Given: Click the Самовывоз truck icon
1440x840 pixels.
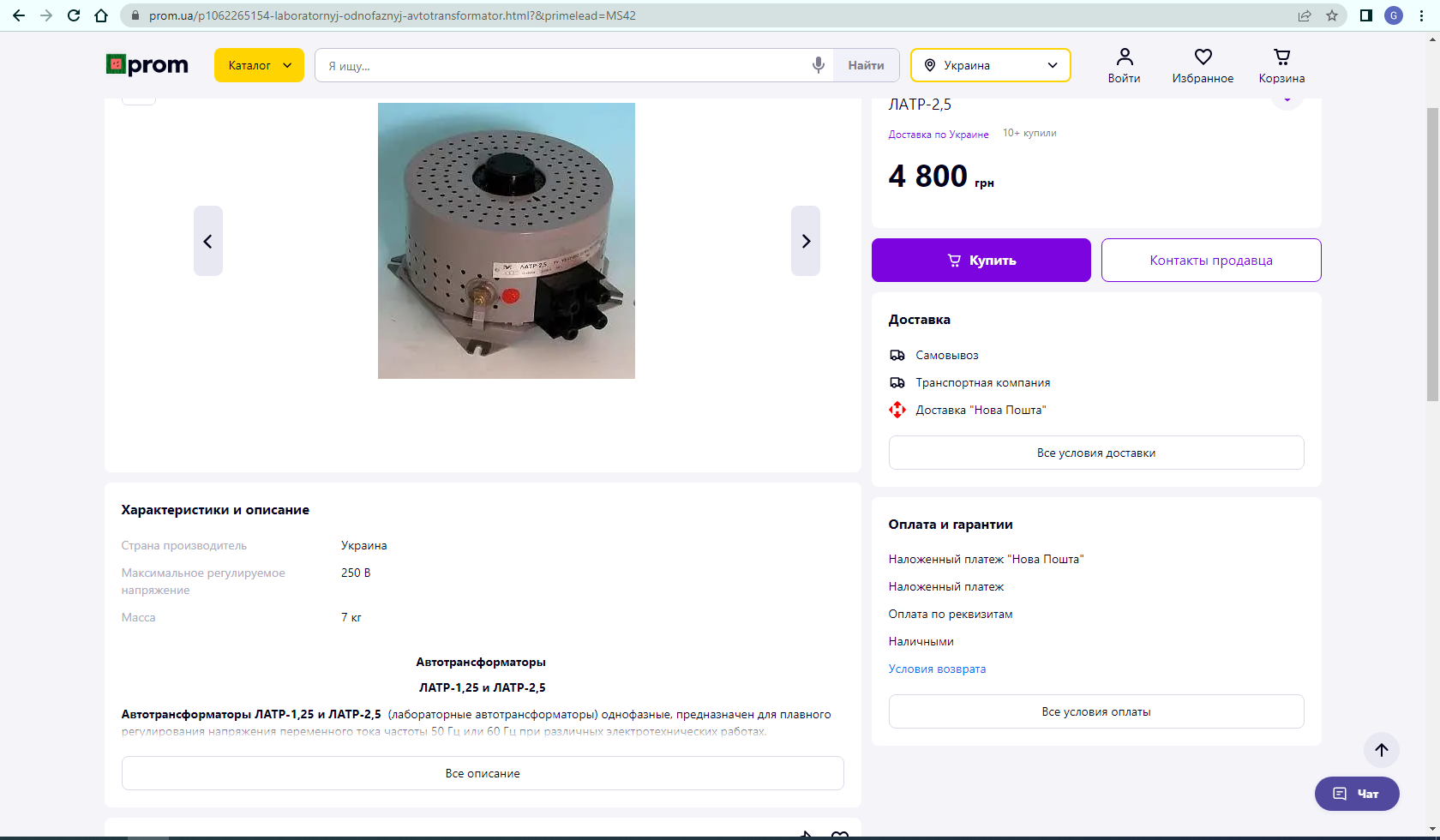Looking at the screenshot, I should point(897,355).
